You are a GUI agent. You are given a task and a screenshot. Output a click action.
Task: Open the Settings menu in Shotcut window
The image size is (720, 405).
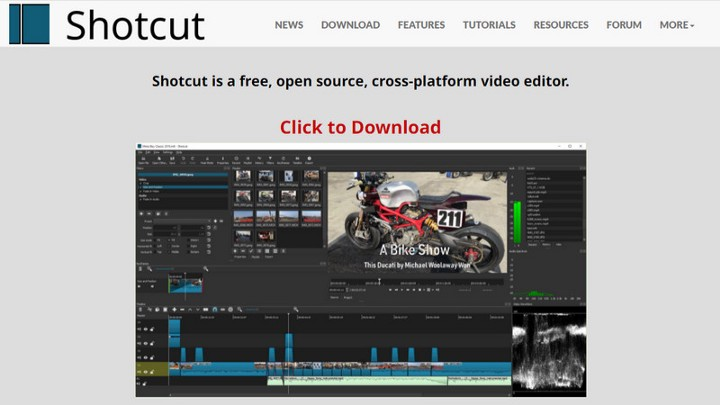(x=168, y=152)
